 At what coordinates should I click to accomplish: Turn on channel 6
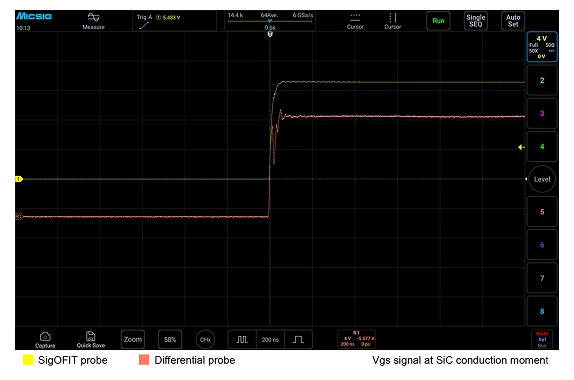[542, 245]
